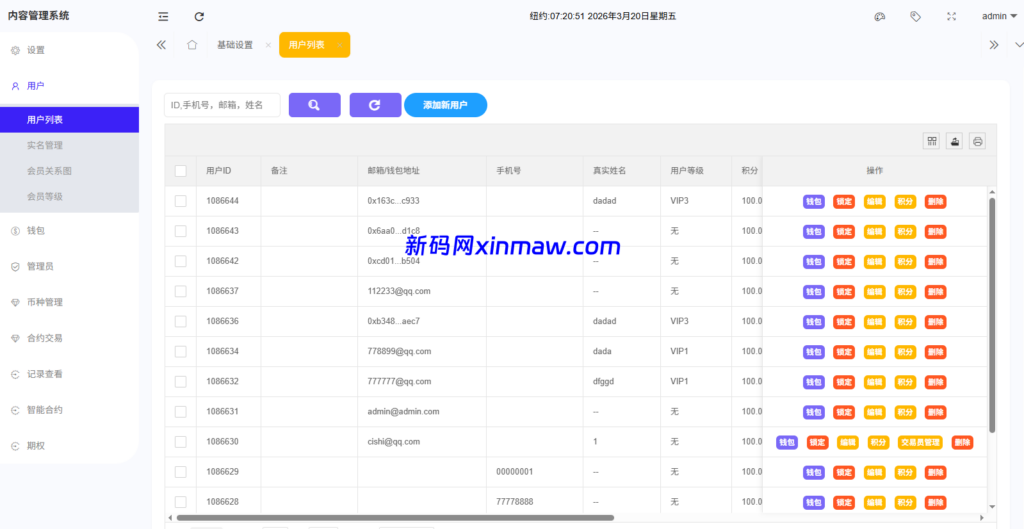Screen dimensions: 1024x529
Task: Click the purple reload button beside search
Action: point(376,105)
